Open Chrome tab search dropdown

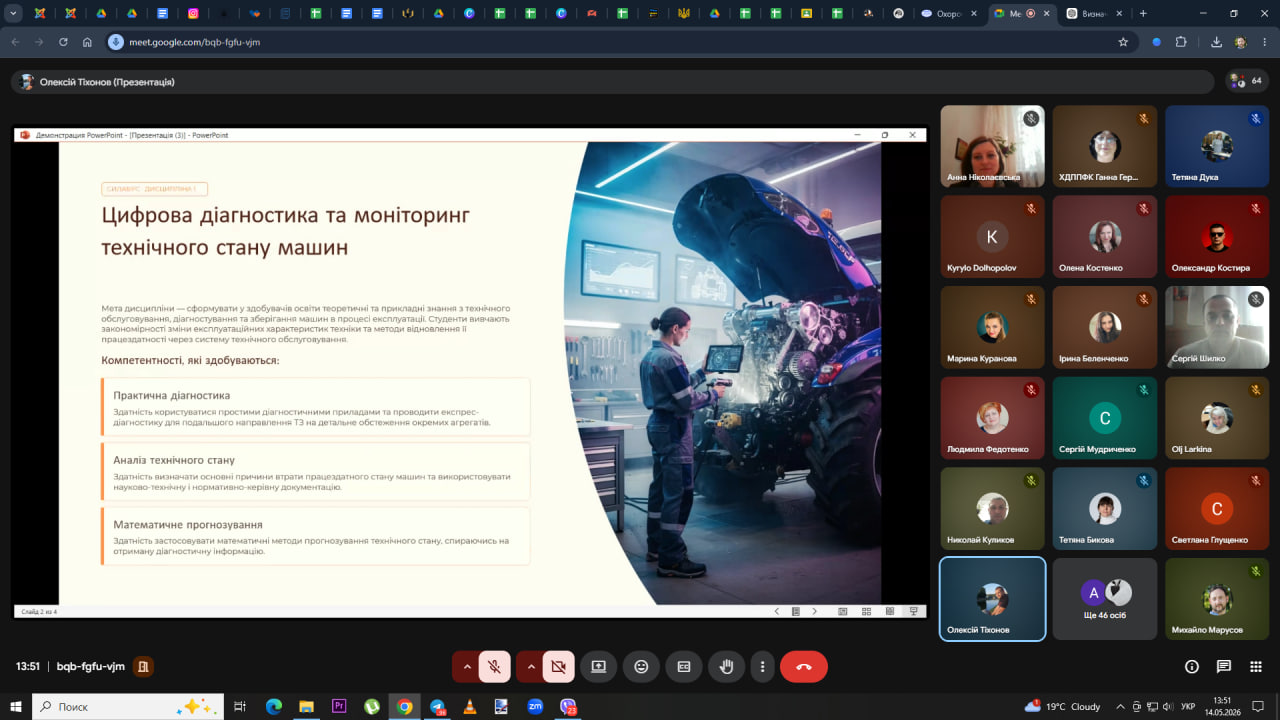click(13, 14)
